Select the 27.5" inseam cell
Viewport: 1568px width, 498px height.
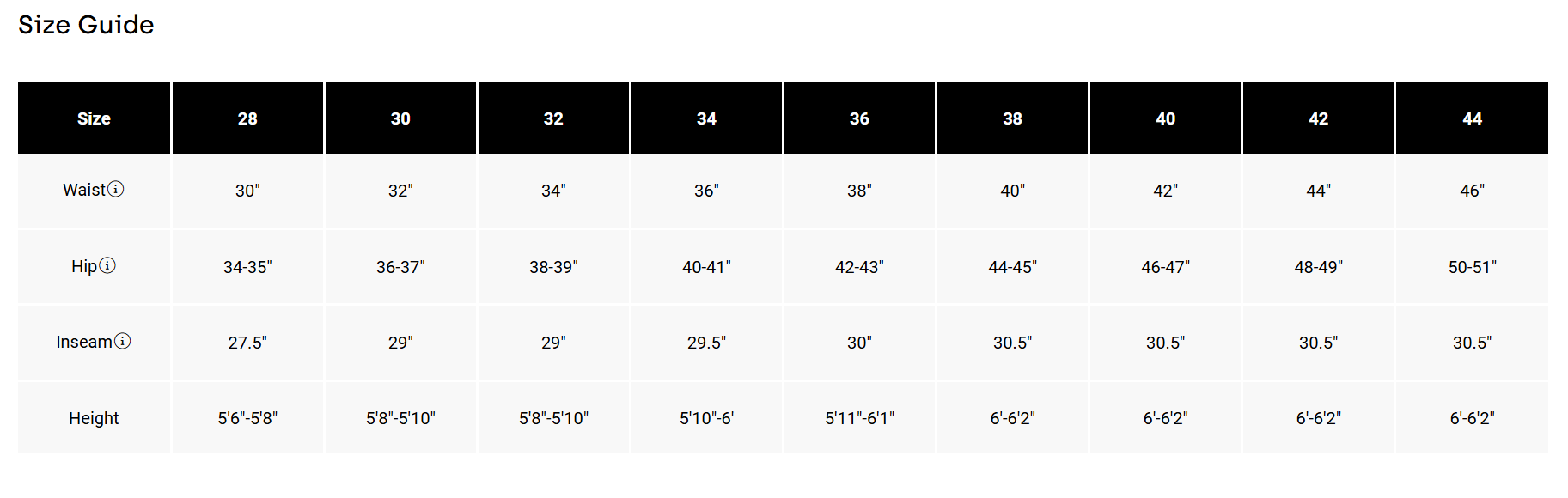[247, 343]
